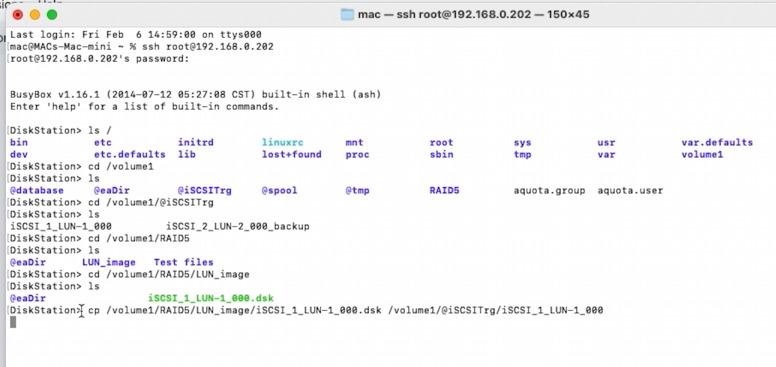Image resolution: width=776 pixels, height=367 pixels.
Task: Click the 'aquota.user' file name
Action: coord(630,190)
